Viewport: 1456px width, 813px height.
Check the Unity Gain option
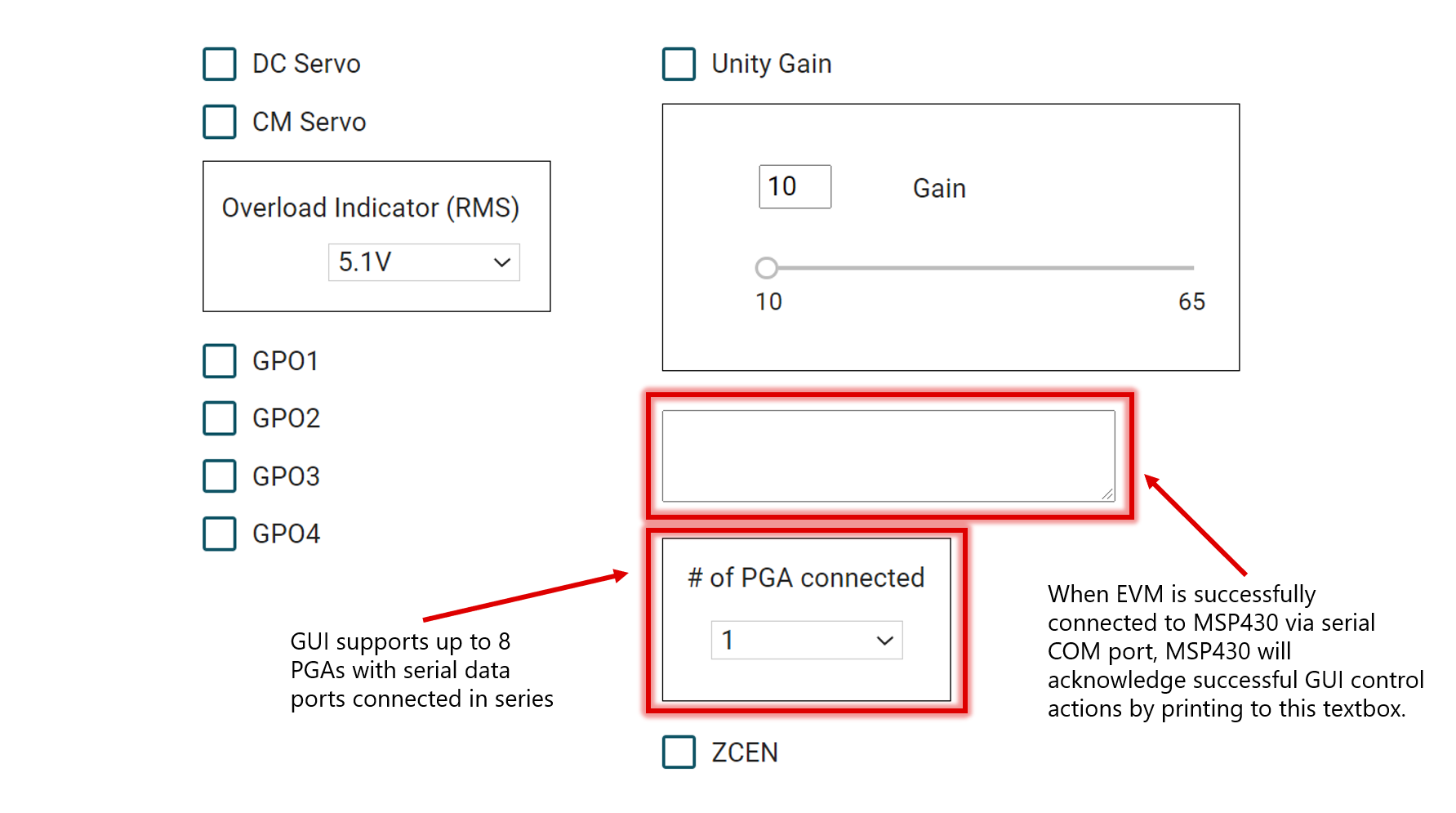(x=679, y=64)
